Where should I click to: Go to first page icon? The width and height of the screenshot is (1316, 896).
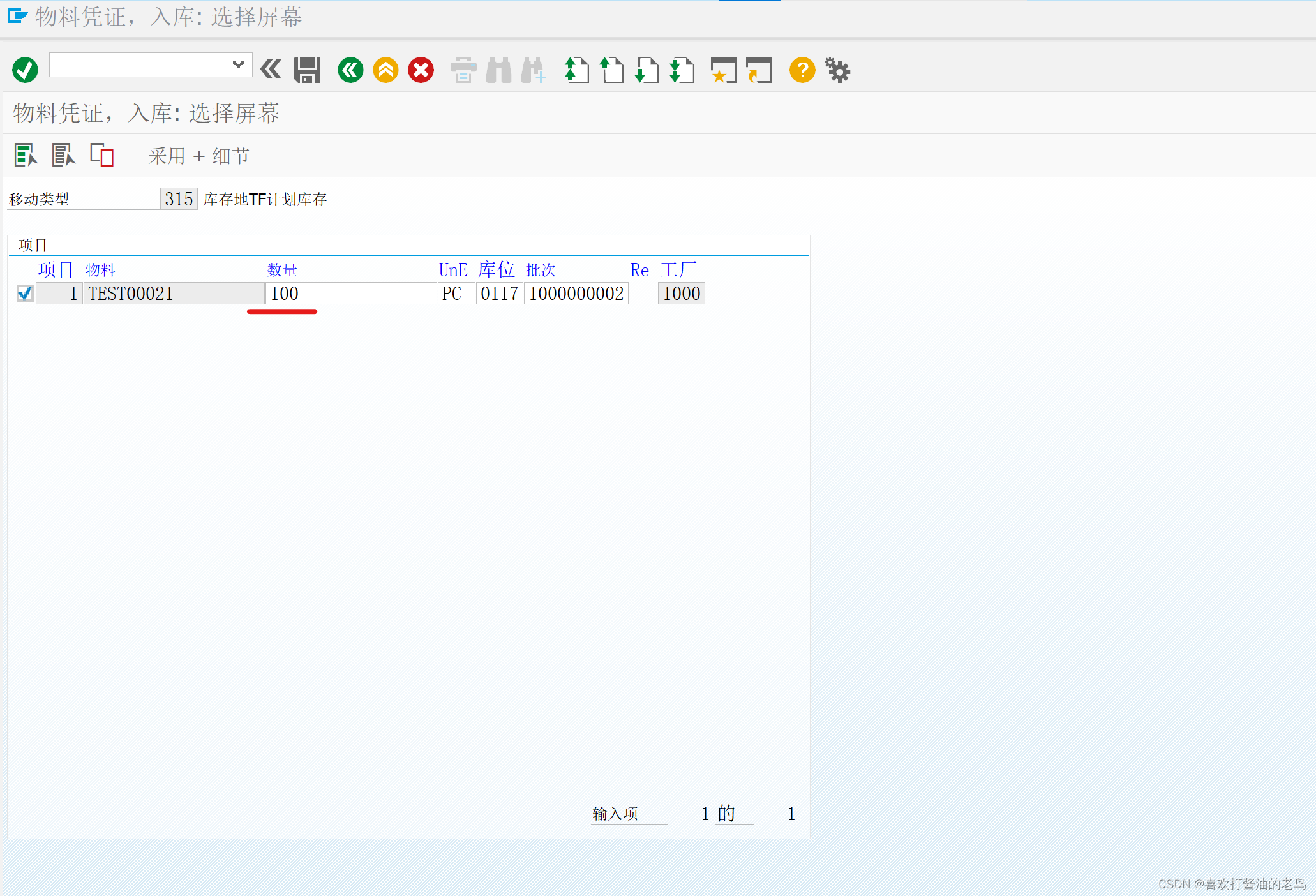coord(576,70)
